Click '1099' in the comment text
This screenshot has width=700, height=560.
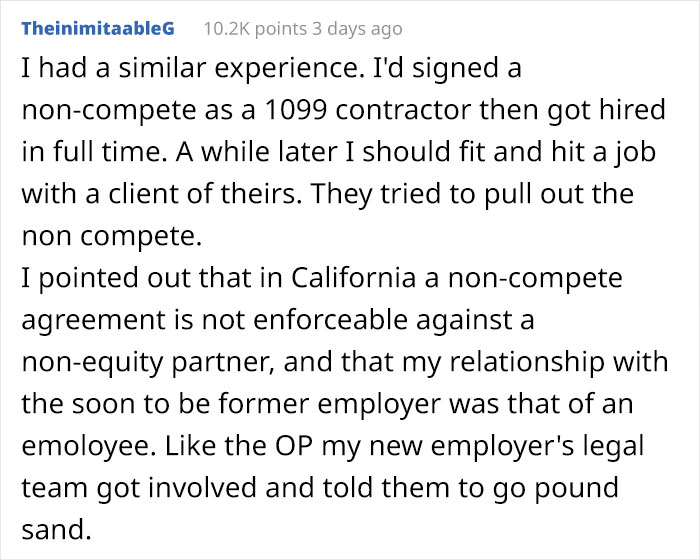(296, 110)
